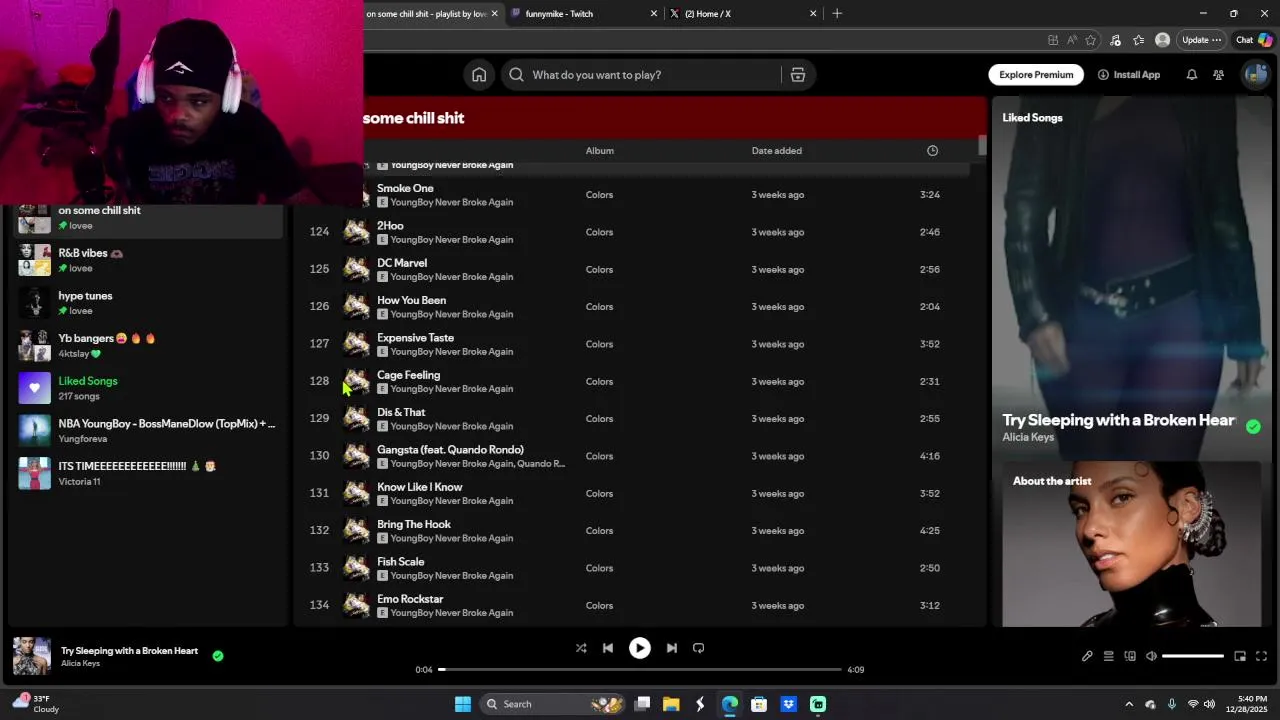Open Microsoft Store from taskbar
The height and width of the screenshot is (720, 1280).
pos(759,704)
